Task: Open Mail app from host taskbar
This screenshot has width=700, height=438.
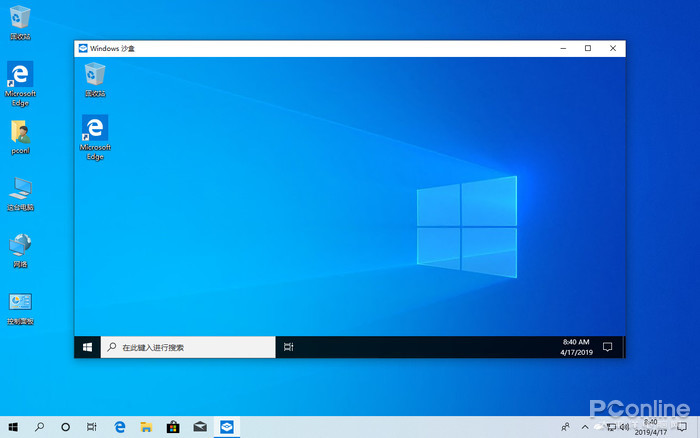Action: [x=200, y=427]
